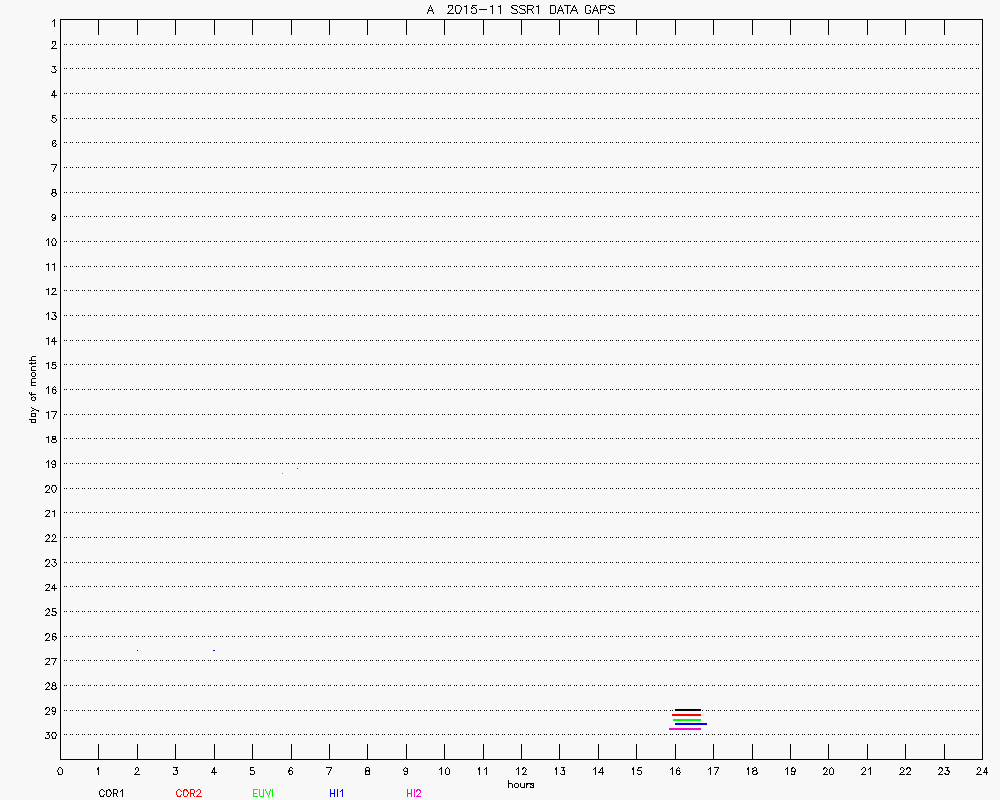Click the green EUVI data gap bar
The image size is (1000, 800).
pos(686,719)
